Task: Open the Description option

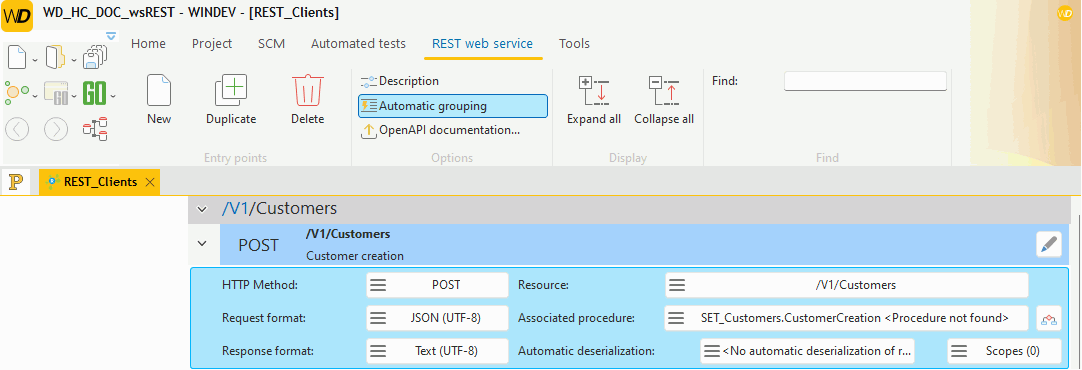Action: click(x=400, y=81)
